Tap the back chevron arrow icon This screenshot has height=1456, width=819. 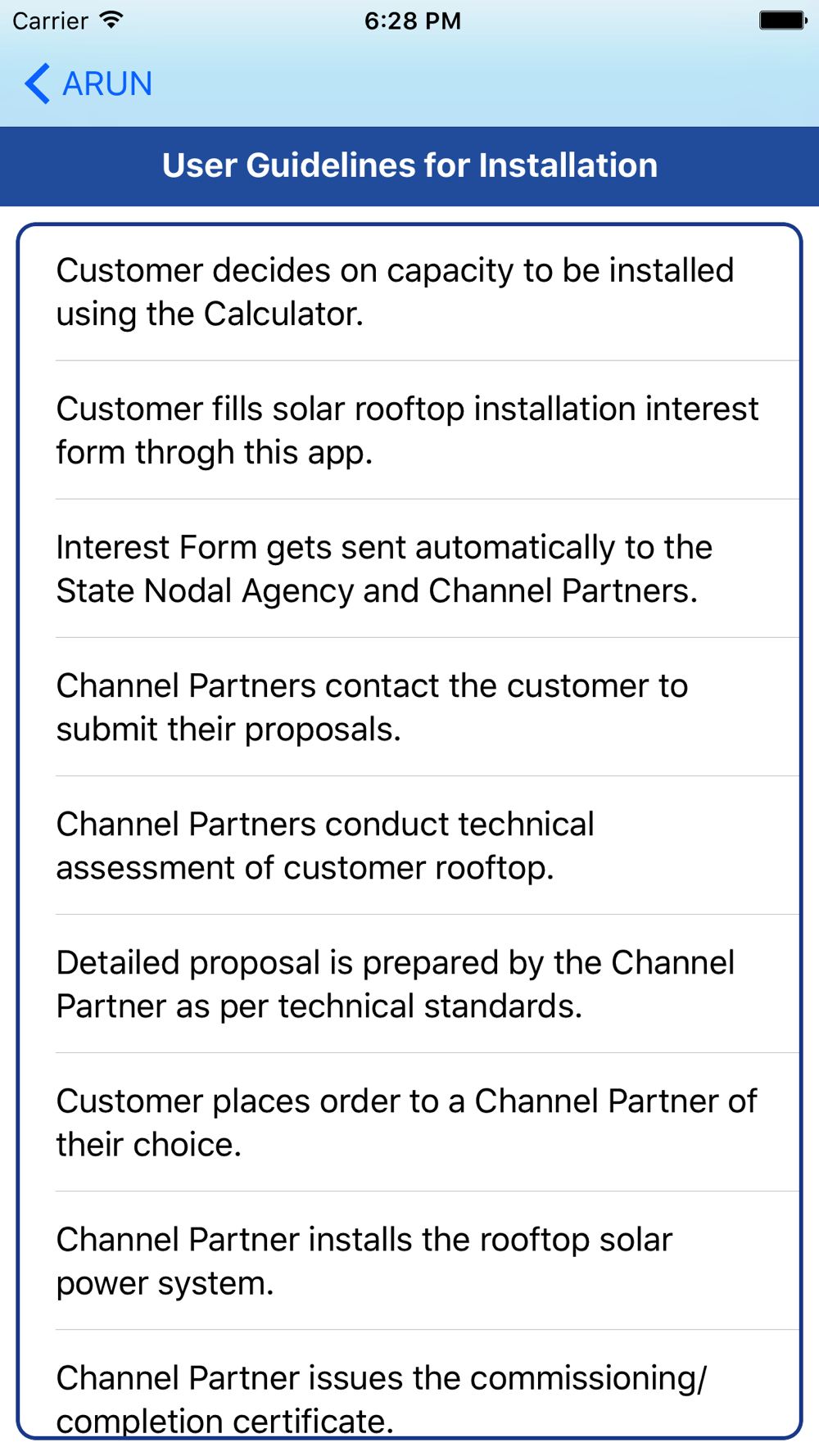click(37, 84)
